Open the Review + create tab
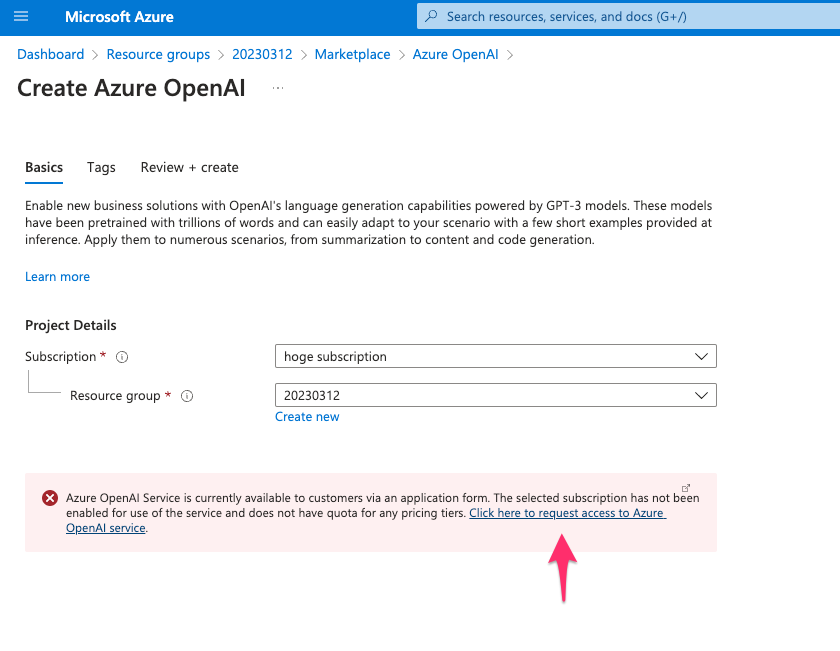 189,168
